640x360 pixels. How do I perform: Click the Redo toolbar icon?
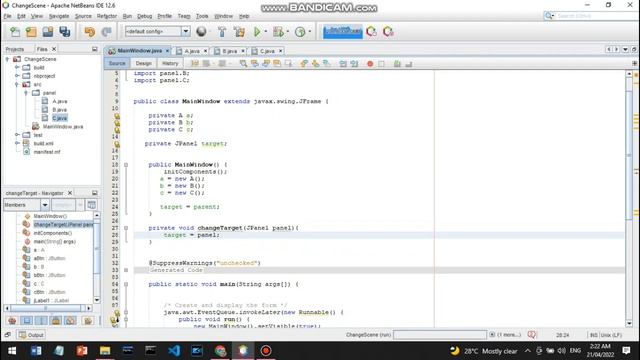pyautogui.click(x=106, y=31)
